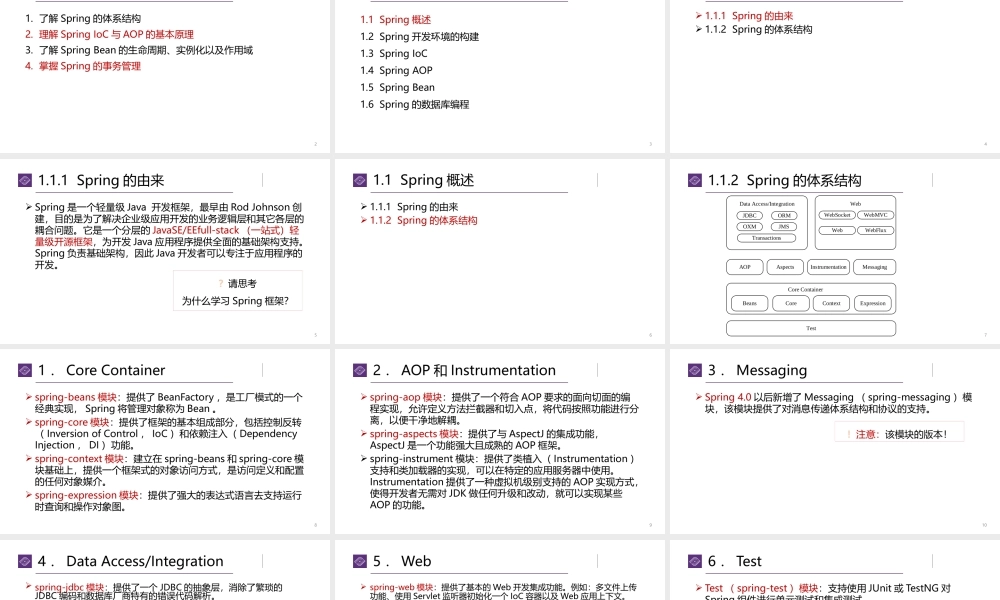The image size is (1000, 600).
Task: Click the icon before "4. Data Access/Integration" title
Action: 25,562
